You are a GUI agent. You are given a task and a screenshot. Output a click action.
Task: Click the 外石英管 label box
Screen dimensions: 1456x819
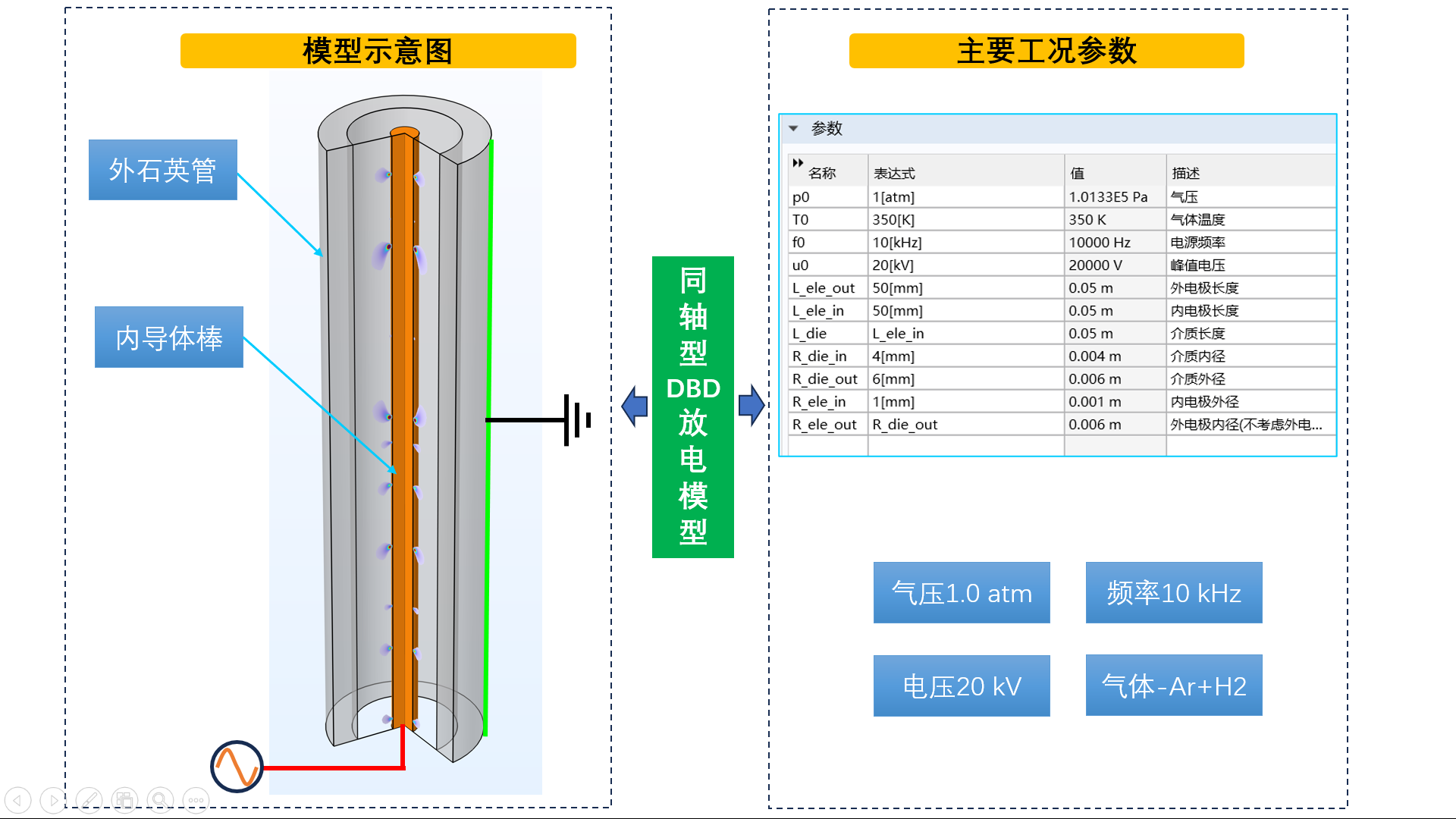point(163,170)
